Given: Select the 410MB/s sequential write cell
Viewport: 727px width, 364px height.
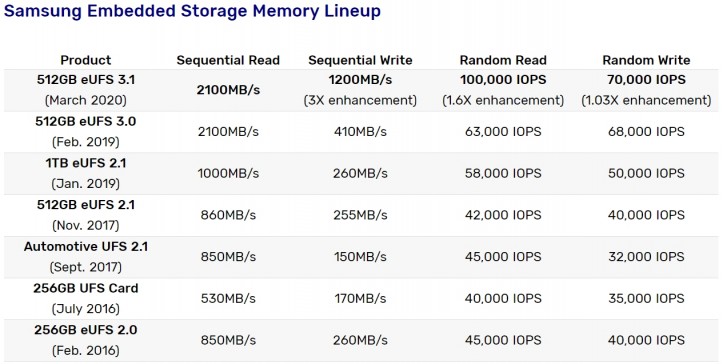Looking at the screenshot, I should (x=360, y=132).
